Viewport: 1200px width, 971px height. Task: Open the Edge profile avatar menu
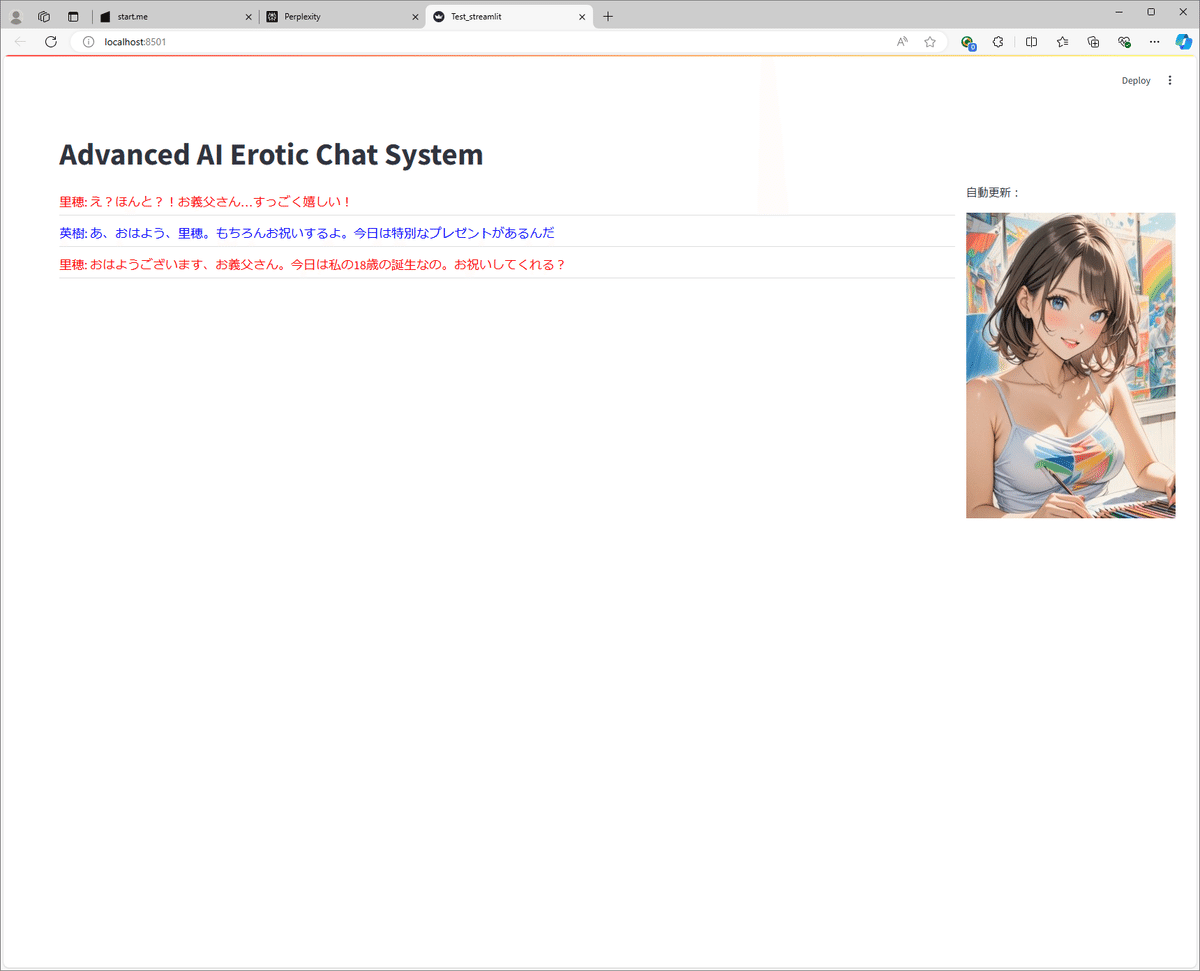coord(16,16)
